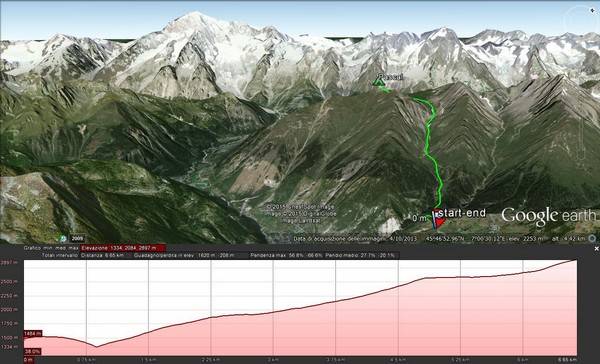Image resolution: width=600 pixels, height=364 pixels.
Task: Click the faded navigation compass ring
Action: [582, 19]
